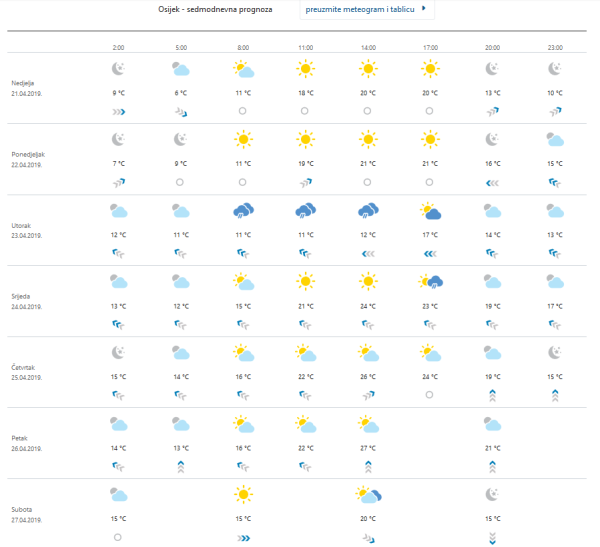The image size is (600, 547).
Task: Select the sun icon for Nedjelja at 11:00
Action: [x=306, y=69]
